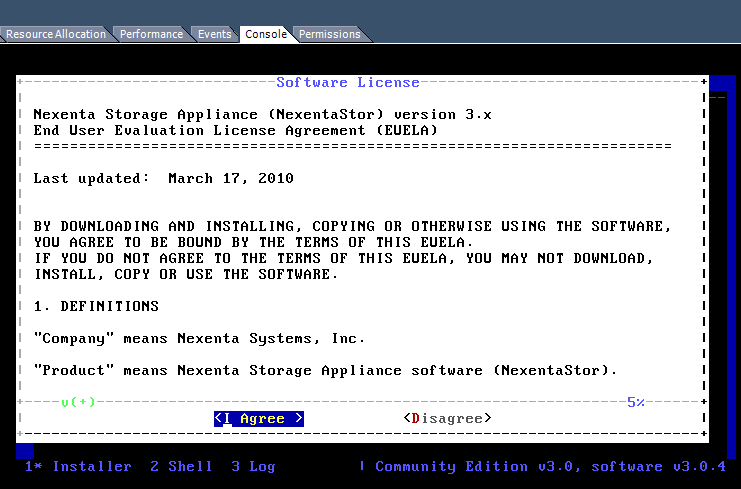Click 'End User Evaluation License Agreement (EUELA)' line
Viewport: 741px width, 489px height.
coord(235,130)
